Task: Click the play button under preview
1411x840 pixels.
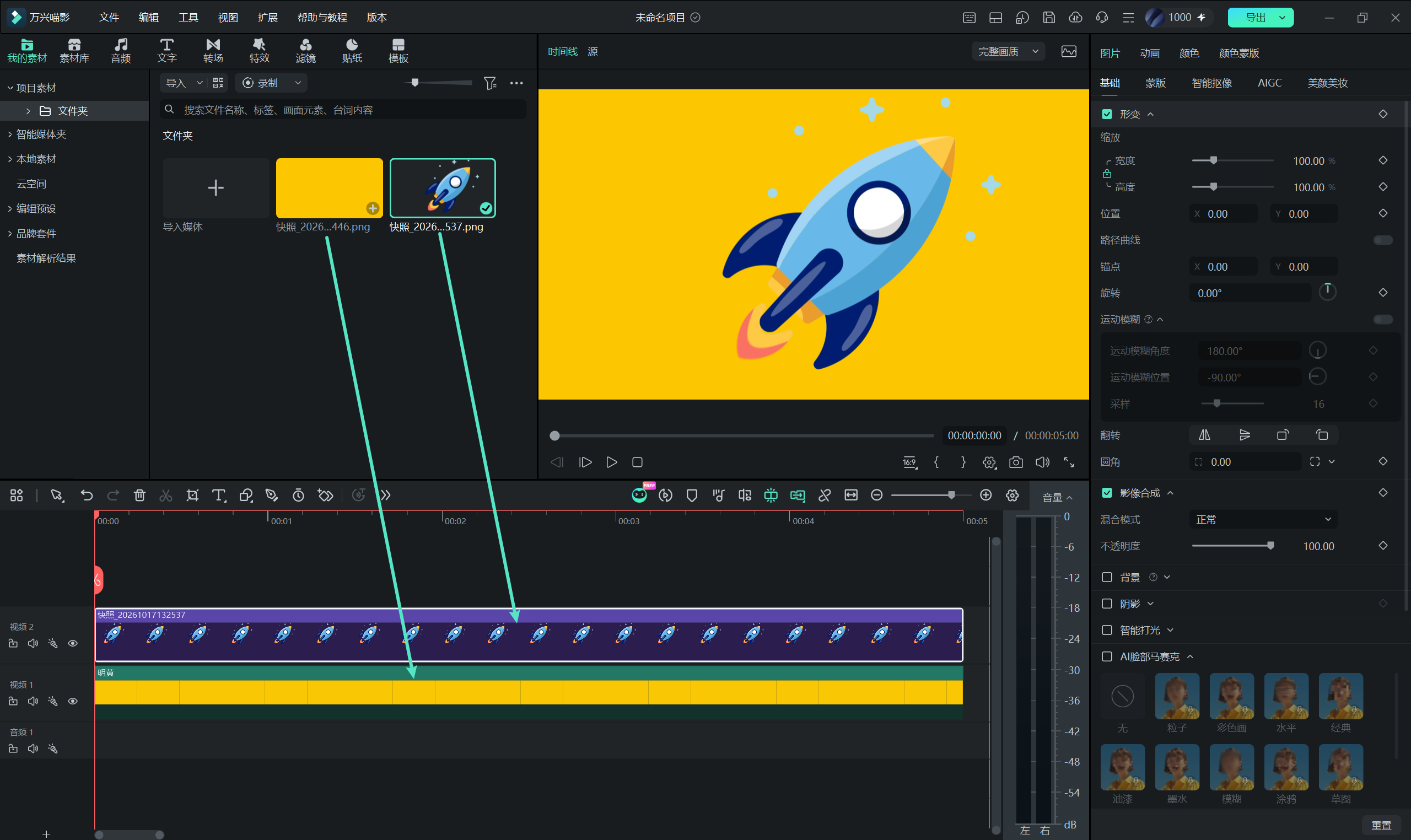Action: pyautogui.click(x=611, y=462)
